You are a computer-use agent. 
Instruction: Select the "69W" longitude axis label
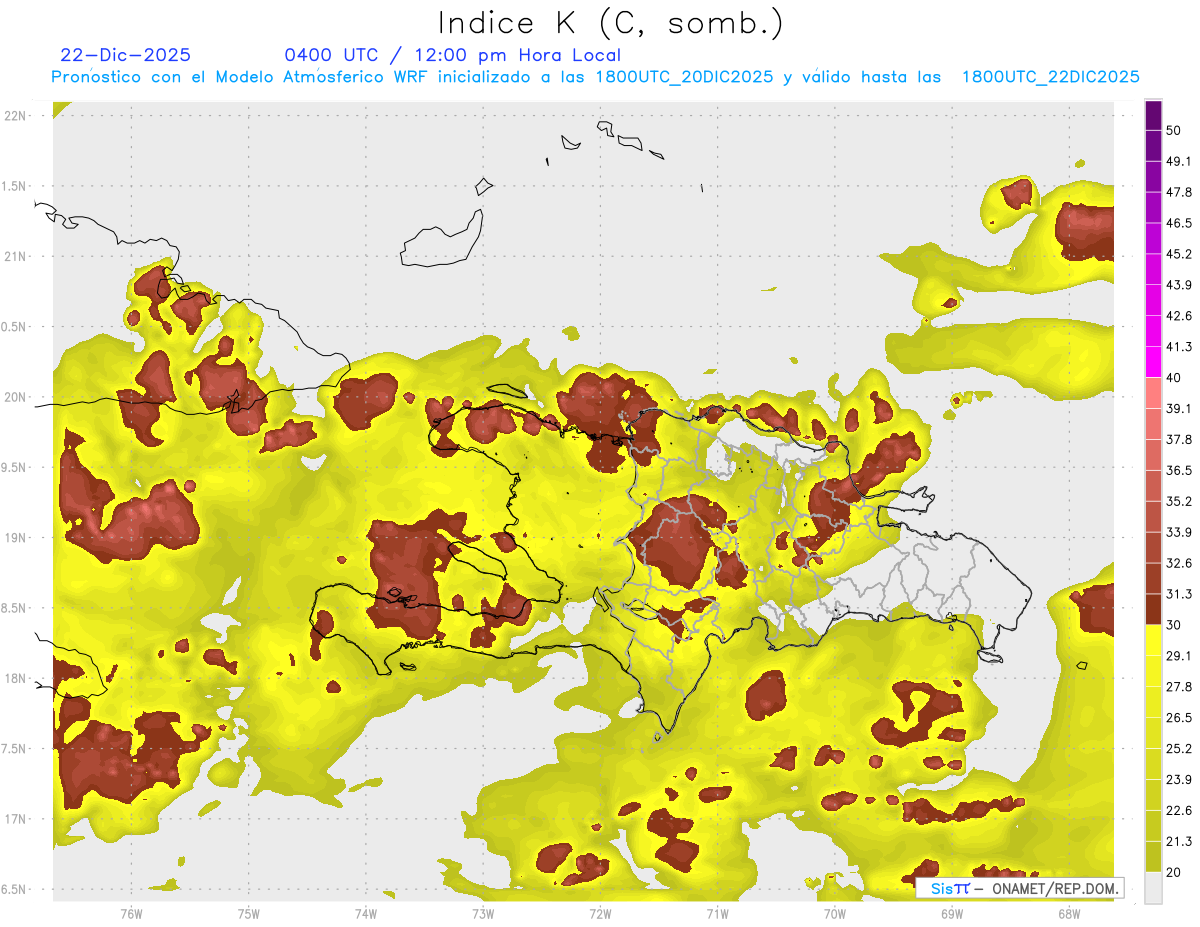click(x=952, y=914)
